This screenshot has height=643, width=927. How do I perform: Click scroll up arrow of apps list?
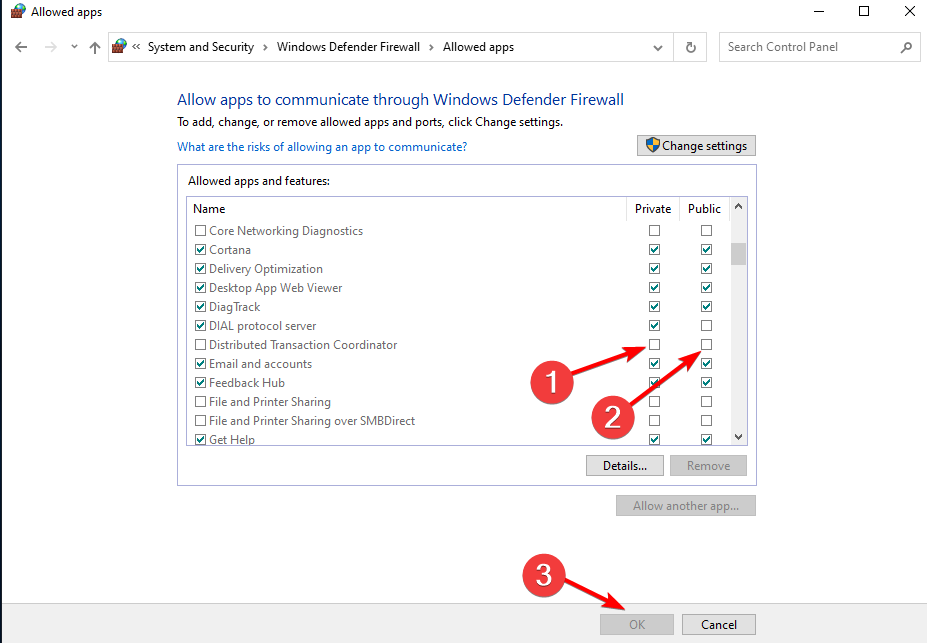pos(738,206)
